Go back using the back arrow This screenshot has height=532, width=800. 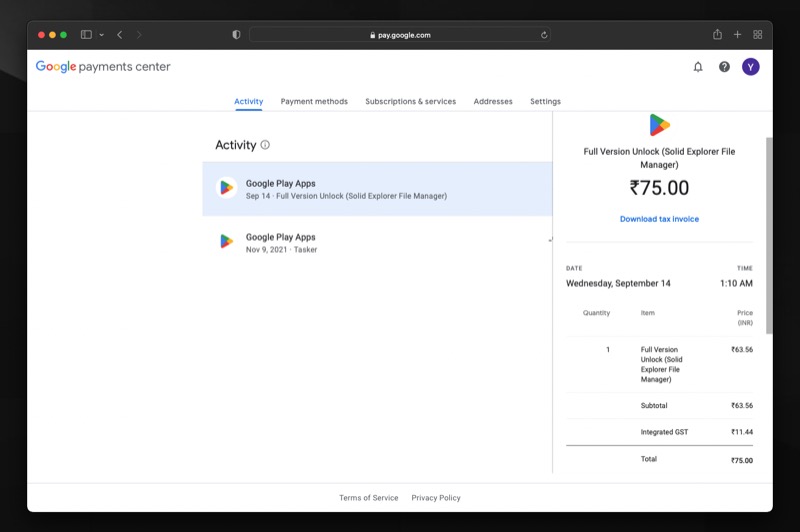(x=119, y=35)
